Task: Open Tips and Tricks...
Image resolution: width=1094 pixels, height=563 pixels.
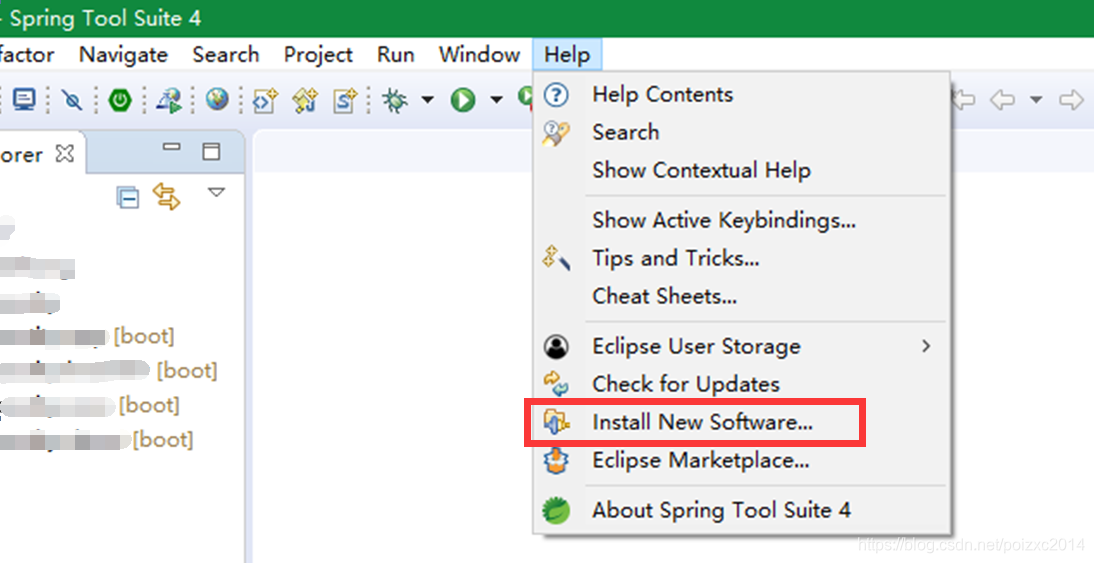Action: 741,258
